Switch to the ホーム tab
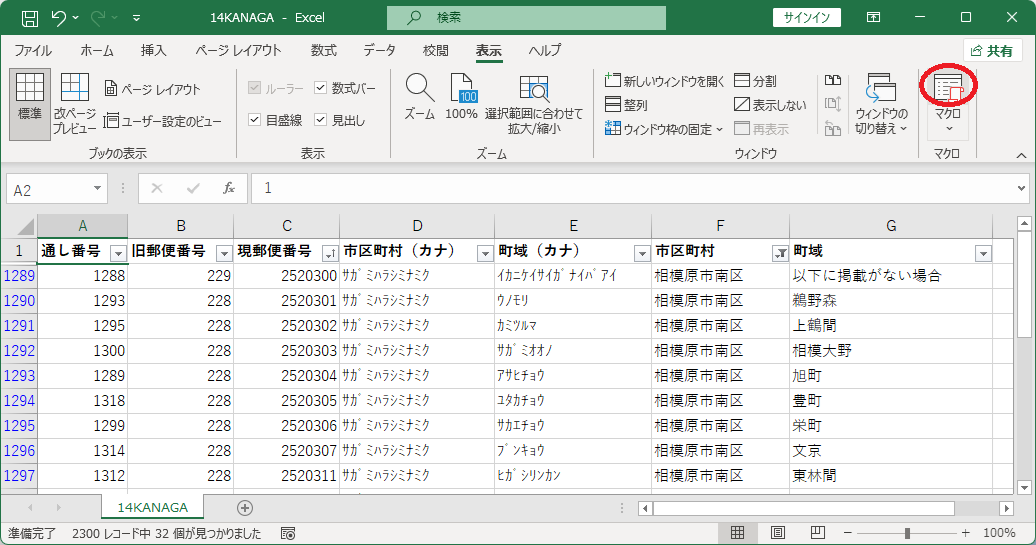Screen dimensions: 1036x545 (97, 51)
